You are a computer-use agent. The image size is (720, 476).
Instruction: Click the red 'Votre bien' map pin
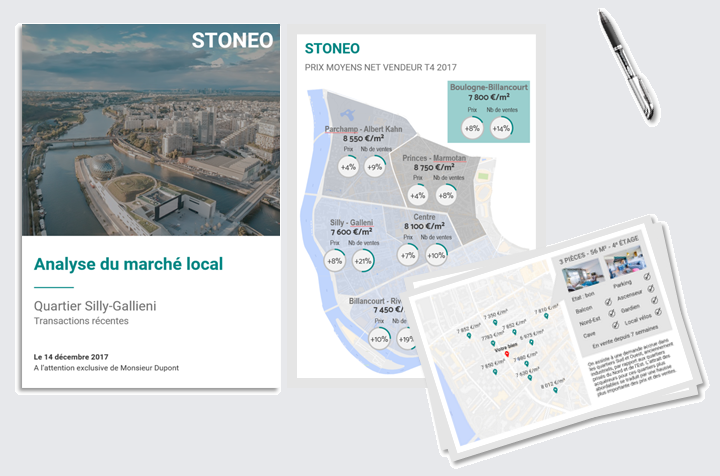507,354
